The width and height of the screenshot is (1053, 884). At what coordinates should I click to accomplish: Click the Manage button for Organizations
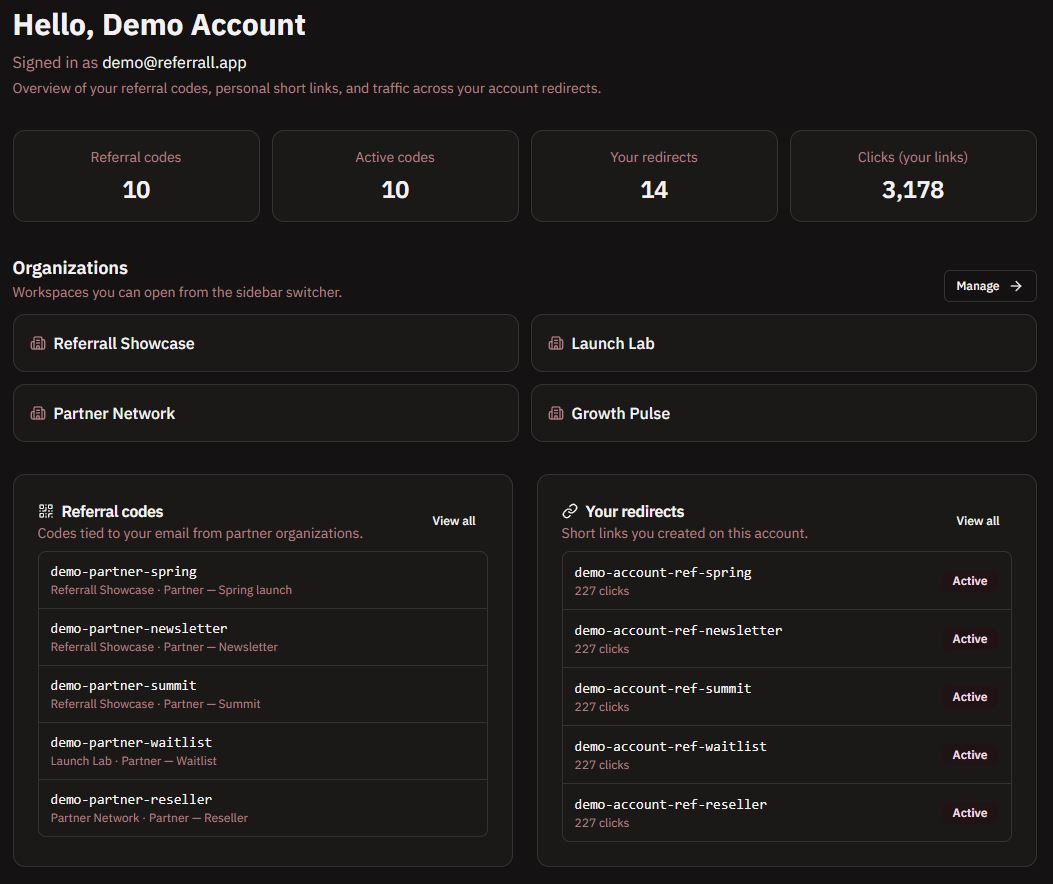[x=989, y=285]
